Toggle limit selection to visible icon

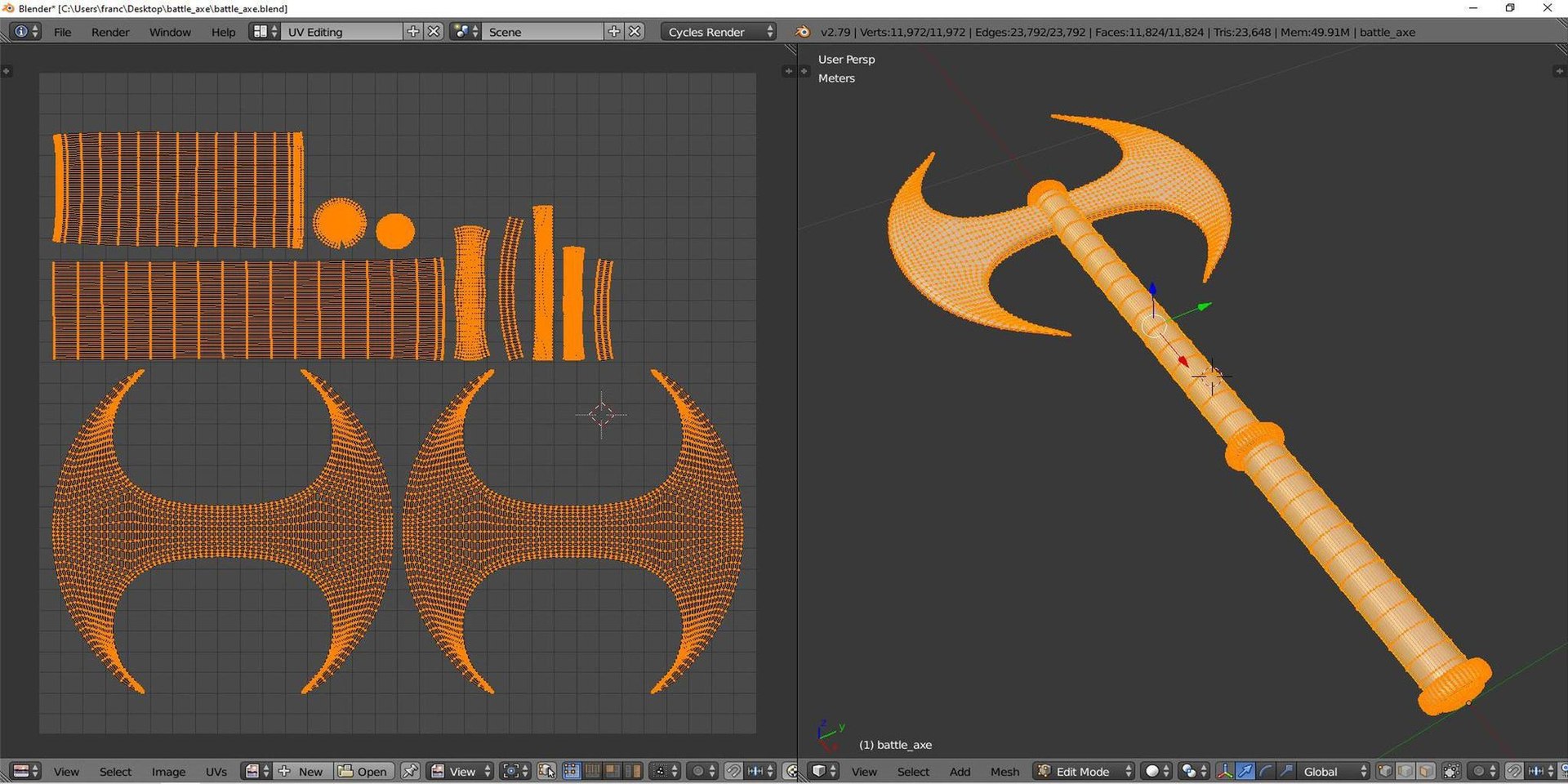[x=1451, y=771]
